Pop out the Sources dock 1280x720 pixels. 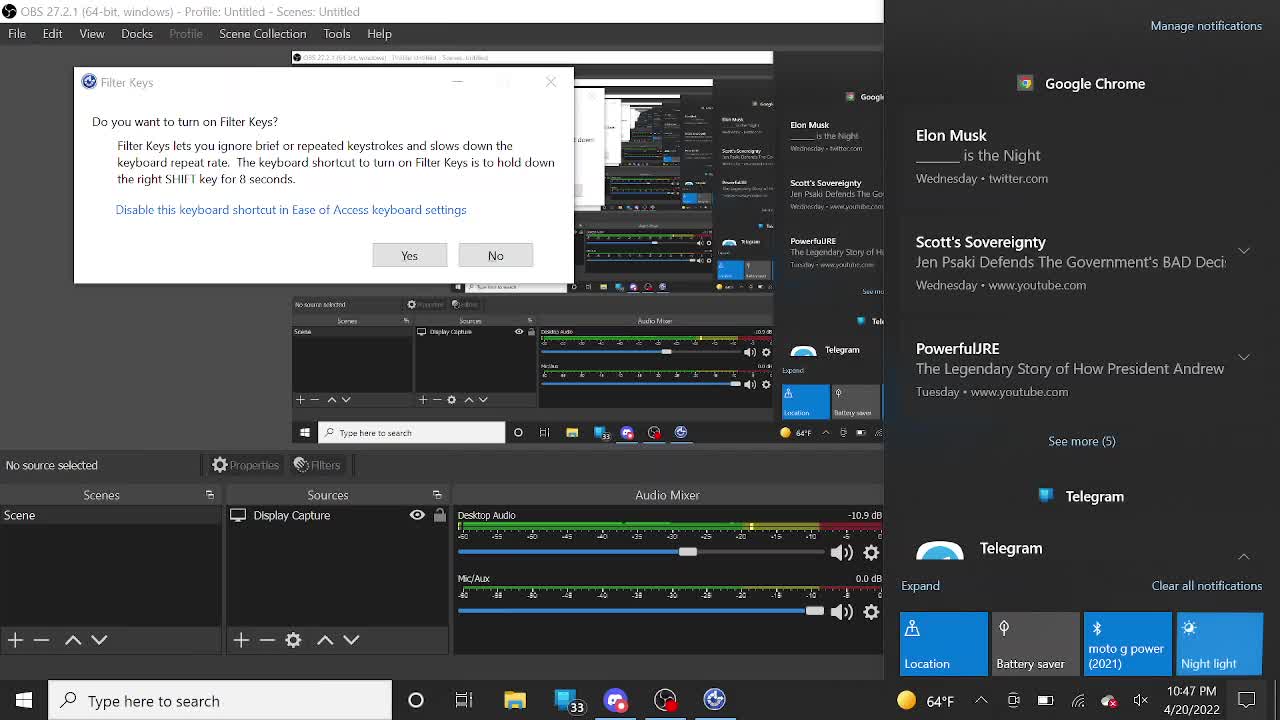tap(437, 495)
